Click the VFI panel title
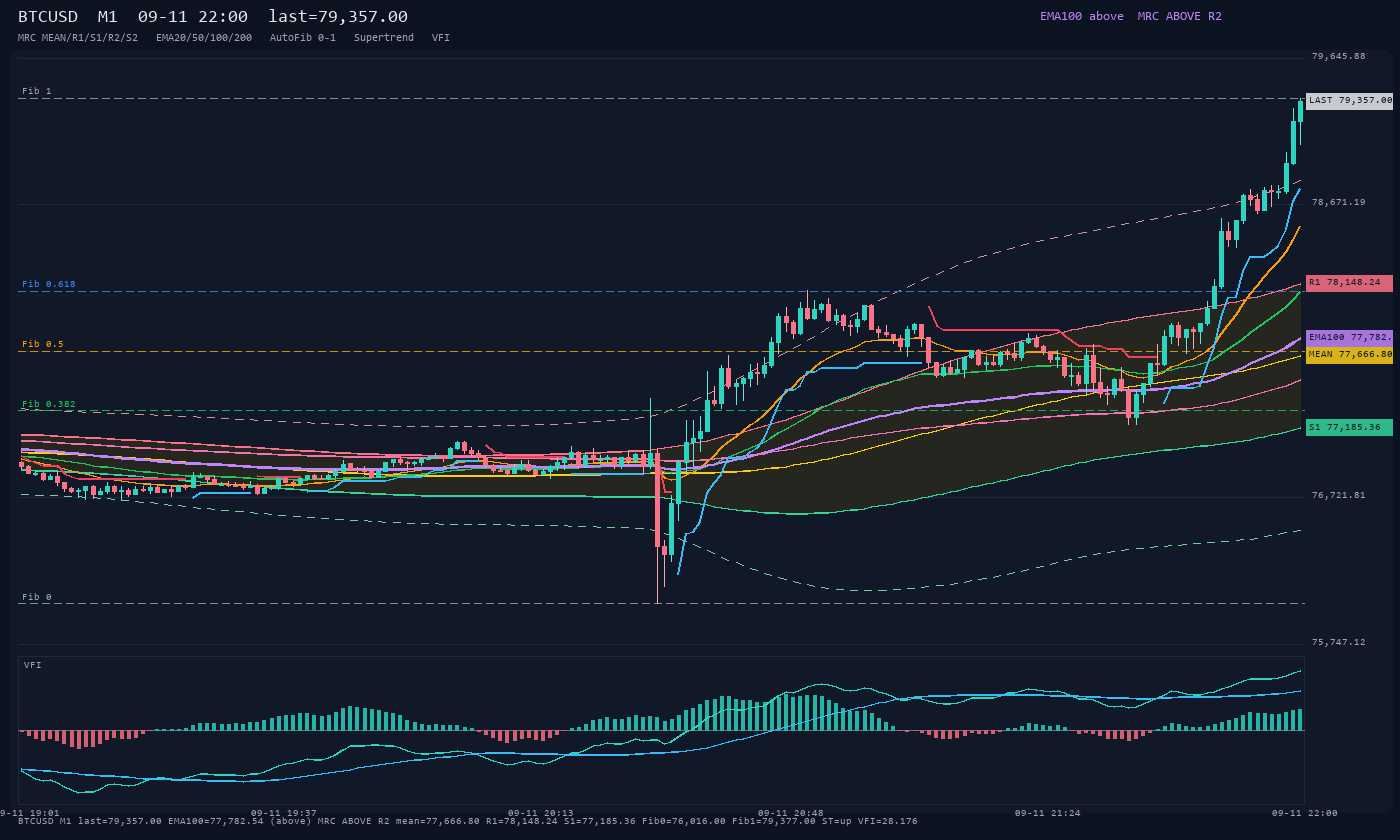 (x=33, y=665)
